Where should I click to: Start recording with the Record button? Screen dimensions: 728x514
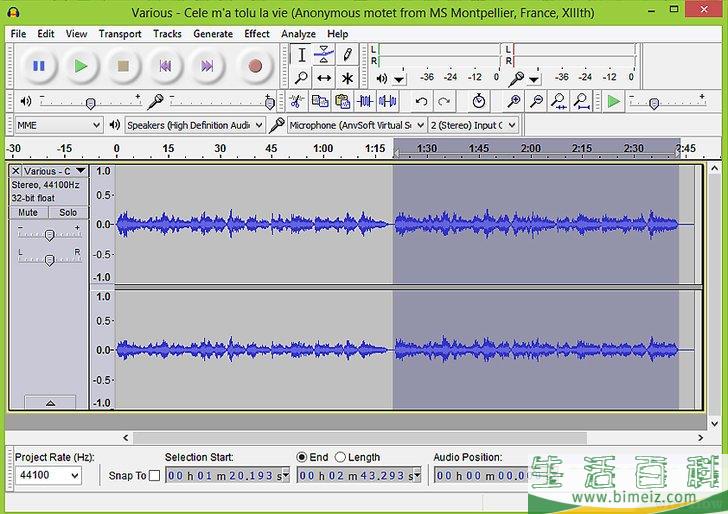255,66
